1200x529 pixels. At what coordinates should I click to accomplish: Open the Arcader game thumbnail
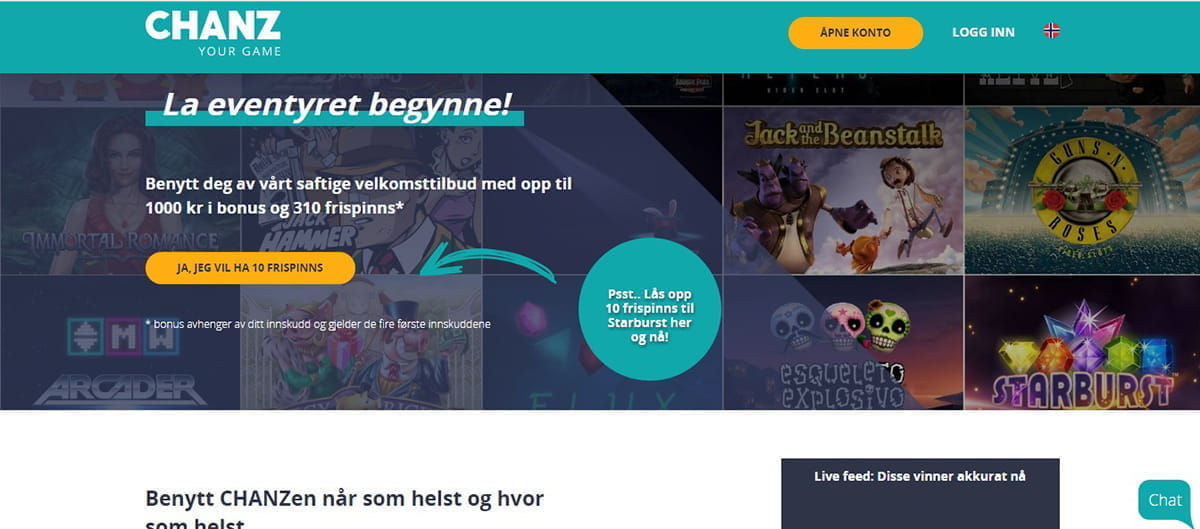coord(120,343)
